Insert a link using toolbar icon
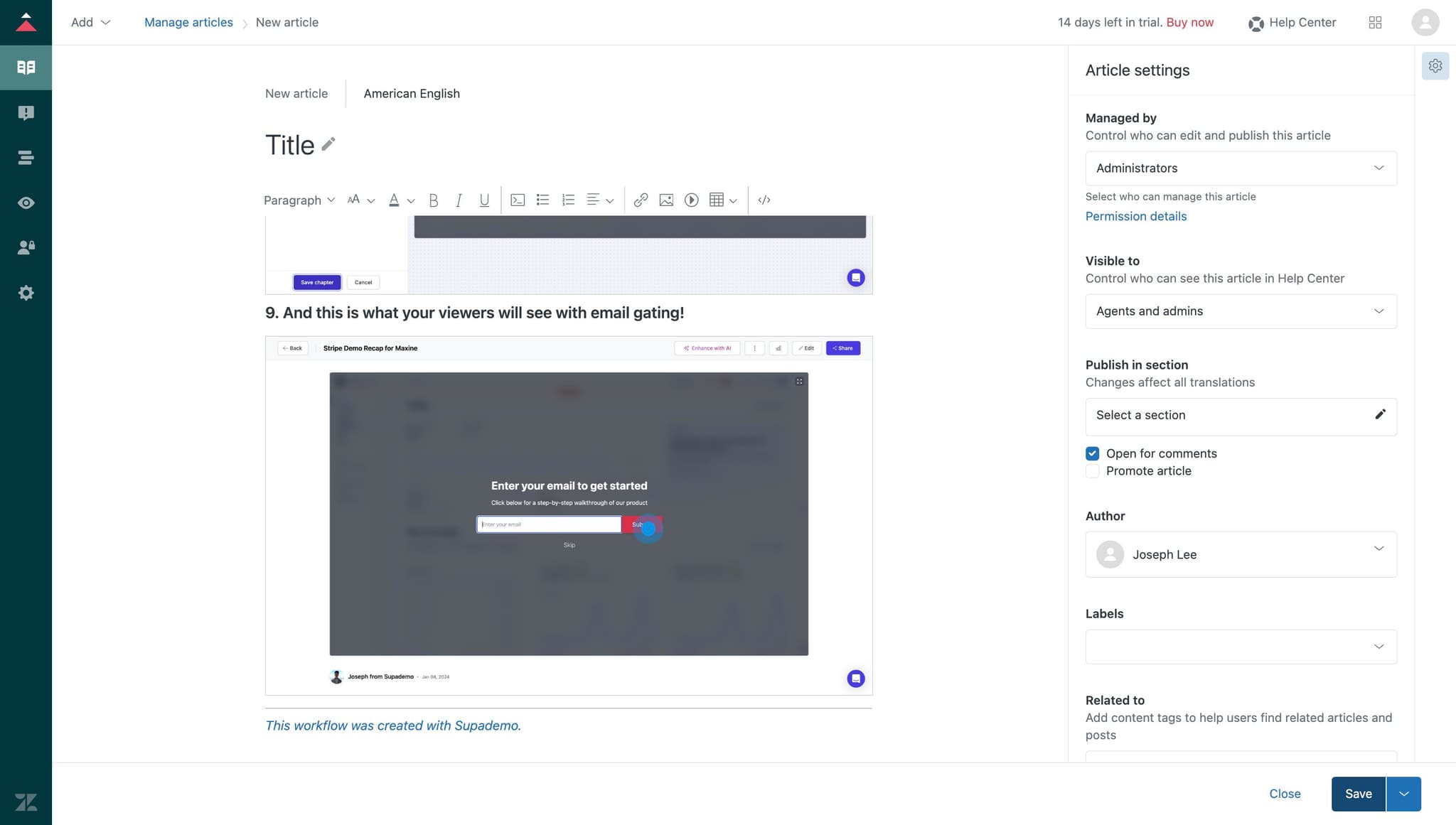Image resolution: width=1456 pixels, height=825 pixels. click(641, 200)
